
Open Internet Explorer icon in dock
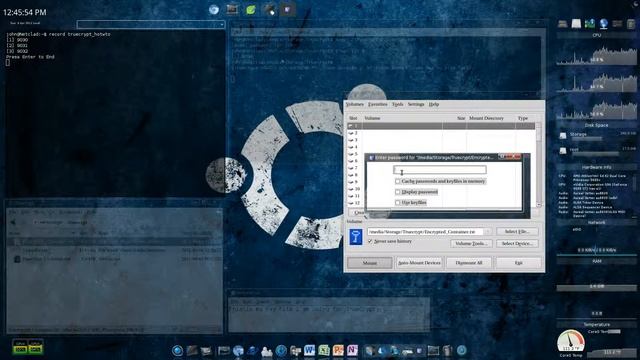[252, 351]
